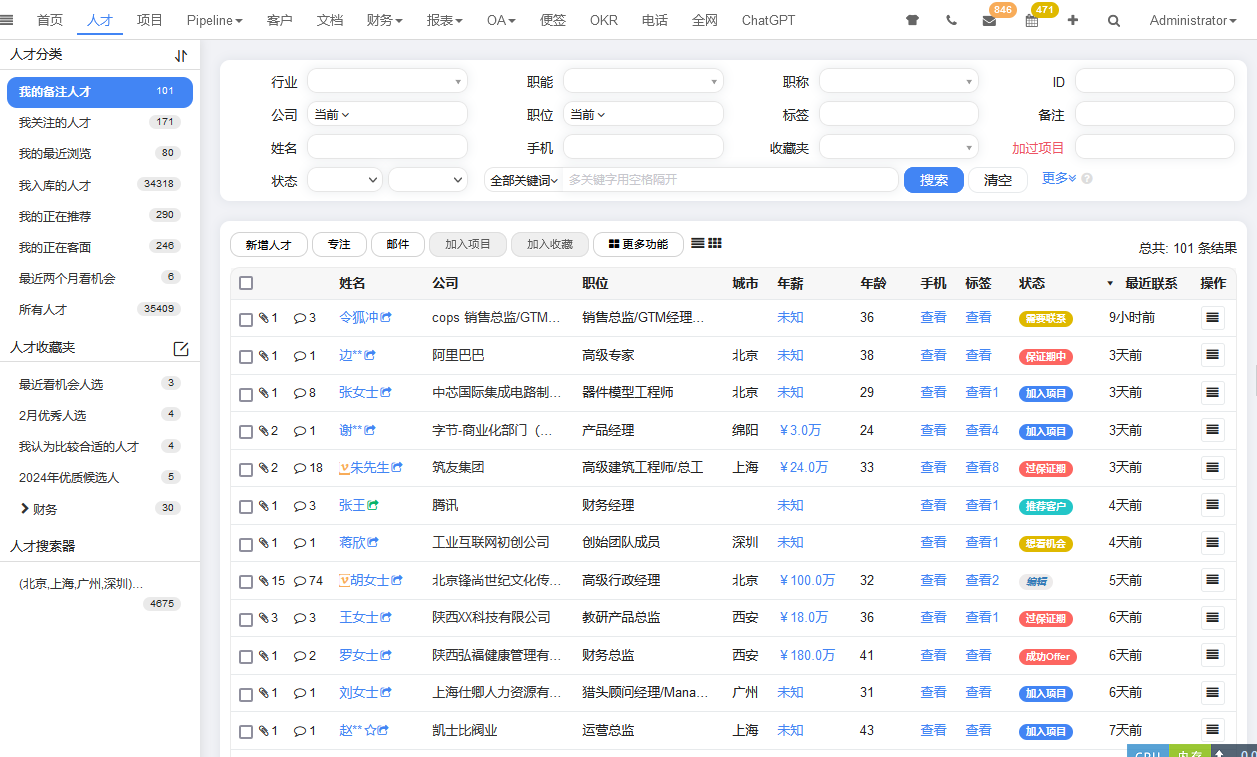Image resolution: width=1257 pixels, height=757 pixels.
Task: Tick the checkbox on 朱先生's row
Action: 245,467
